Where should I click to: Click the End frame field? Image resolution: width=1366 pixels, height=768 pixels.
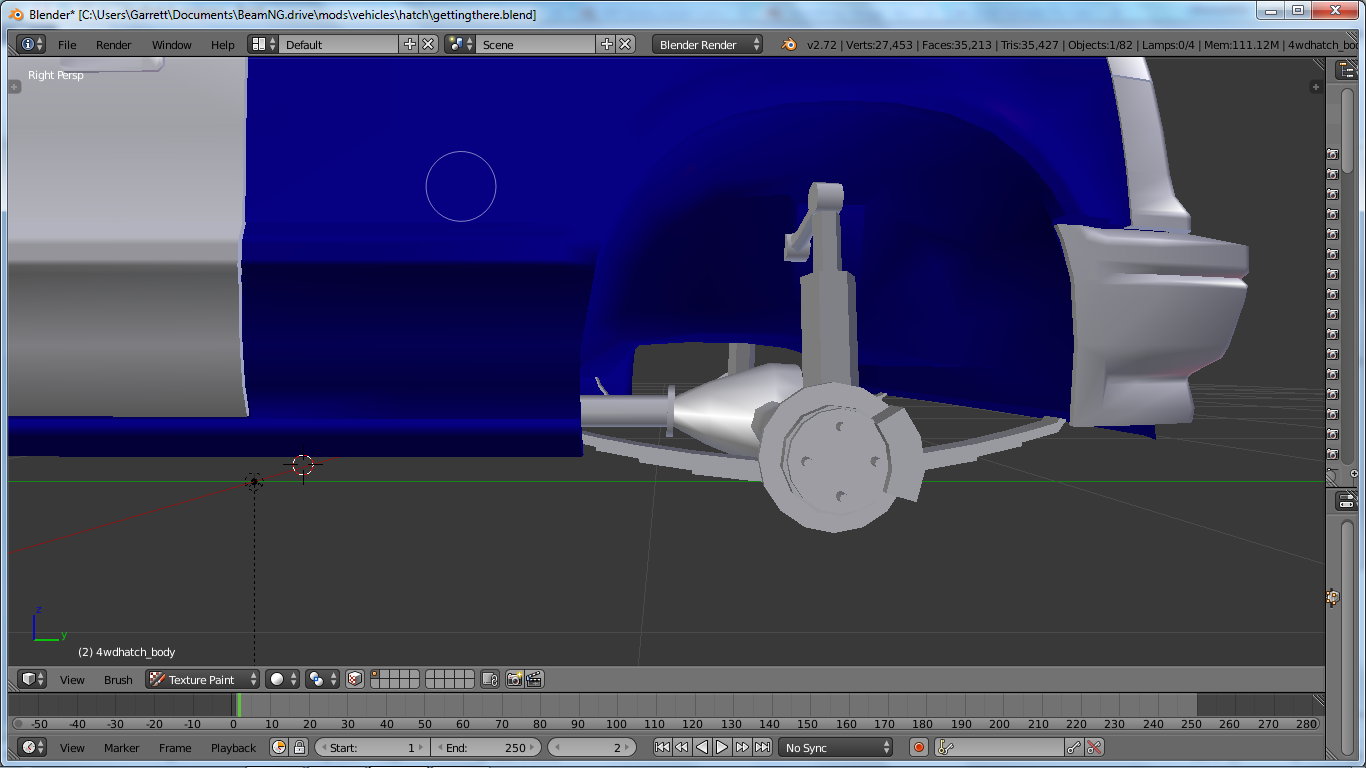486,747
